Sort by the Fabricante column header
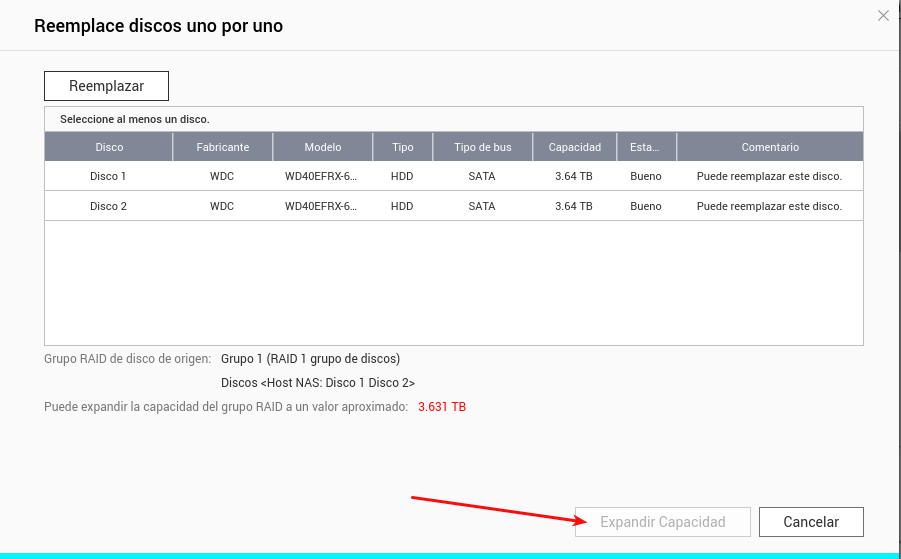901x559 pixels. [222, 147]
